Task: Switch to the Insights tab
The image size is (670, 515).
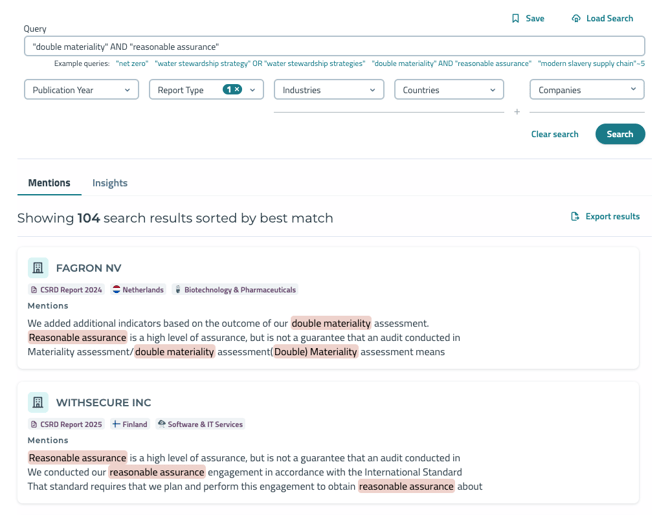Action: (110, 183)
